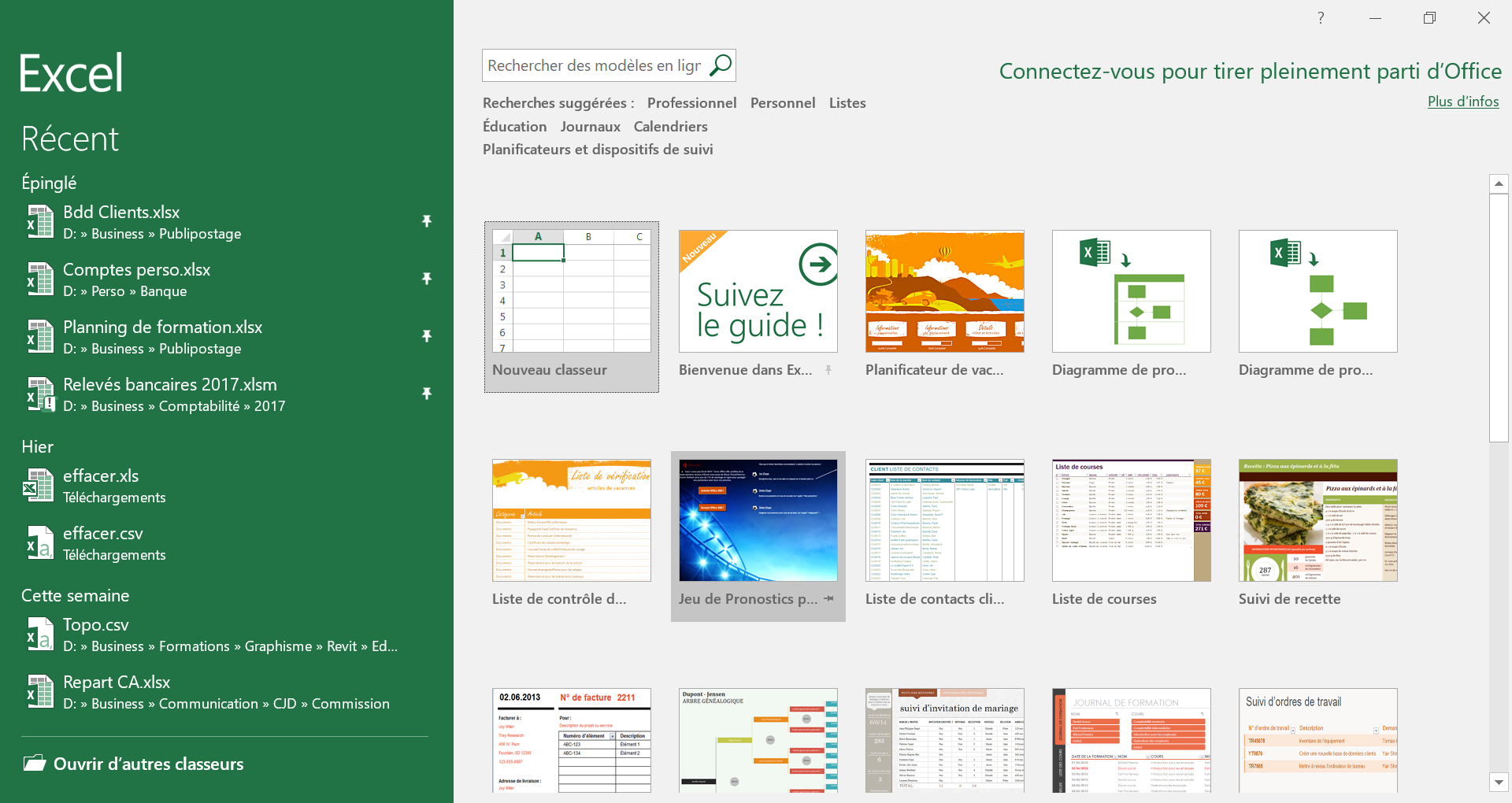Viewport: 1512px width, 803px height.
Task: Open Topo.csv via its file icon
Action: pyautogui.click(x=39, y=634)
